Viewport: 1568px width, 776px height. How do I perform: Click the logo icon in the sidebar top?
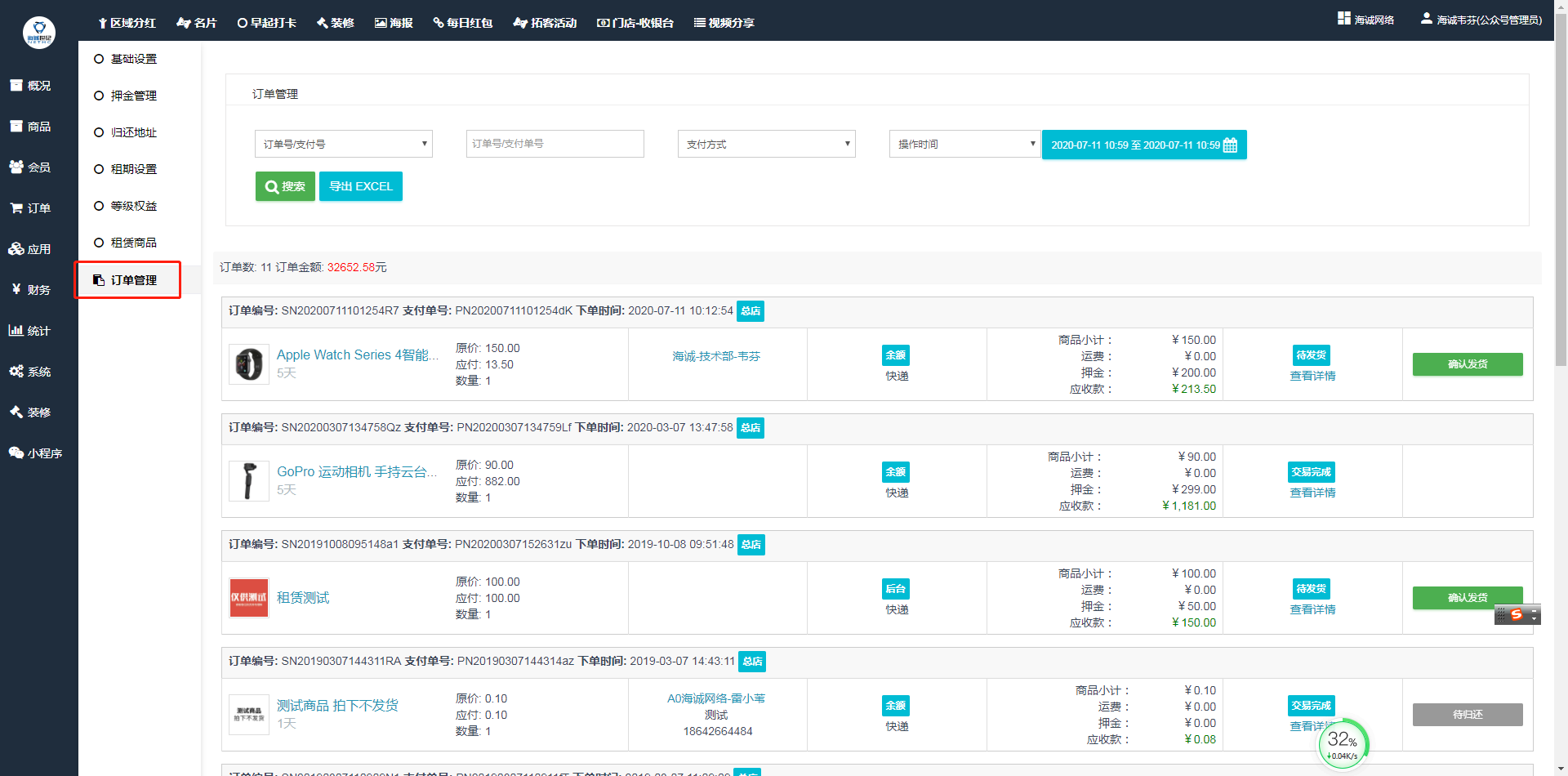click(38, 33)
